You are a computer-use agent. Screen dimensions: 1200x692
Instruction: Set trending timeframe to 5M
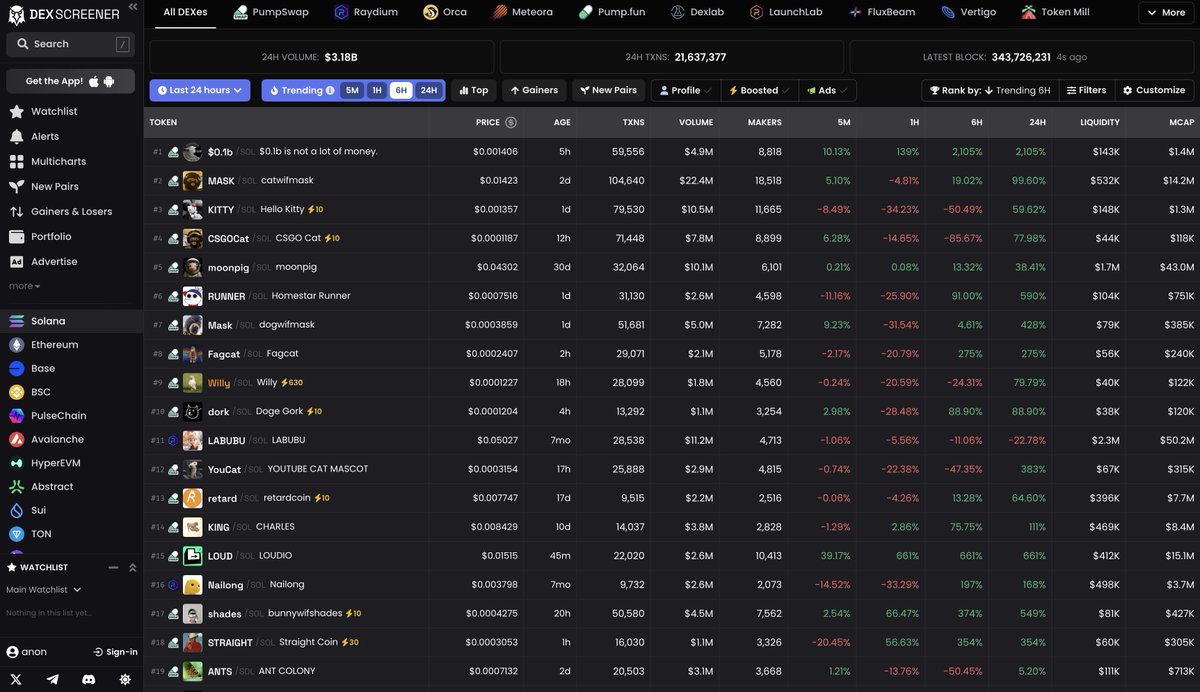(352, 90)
